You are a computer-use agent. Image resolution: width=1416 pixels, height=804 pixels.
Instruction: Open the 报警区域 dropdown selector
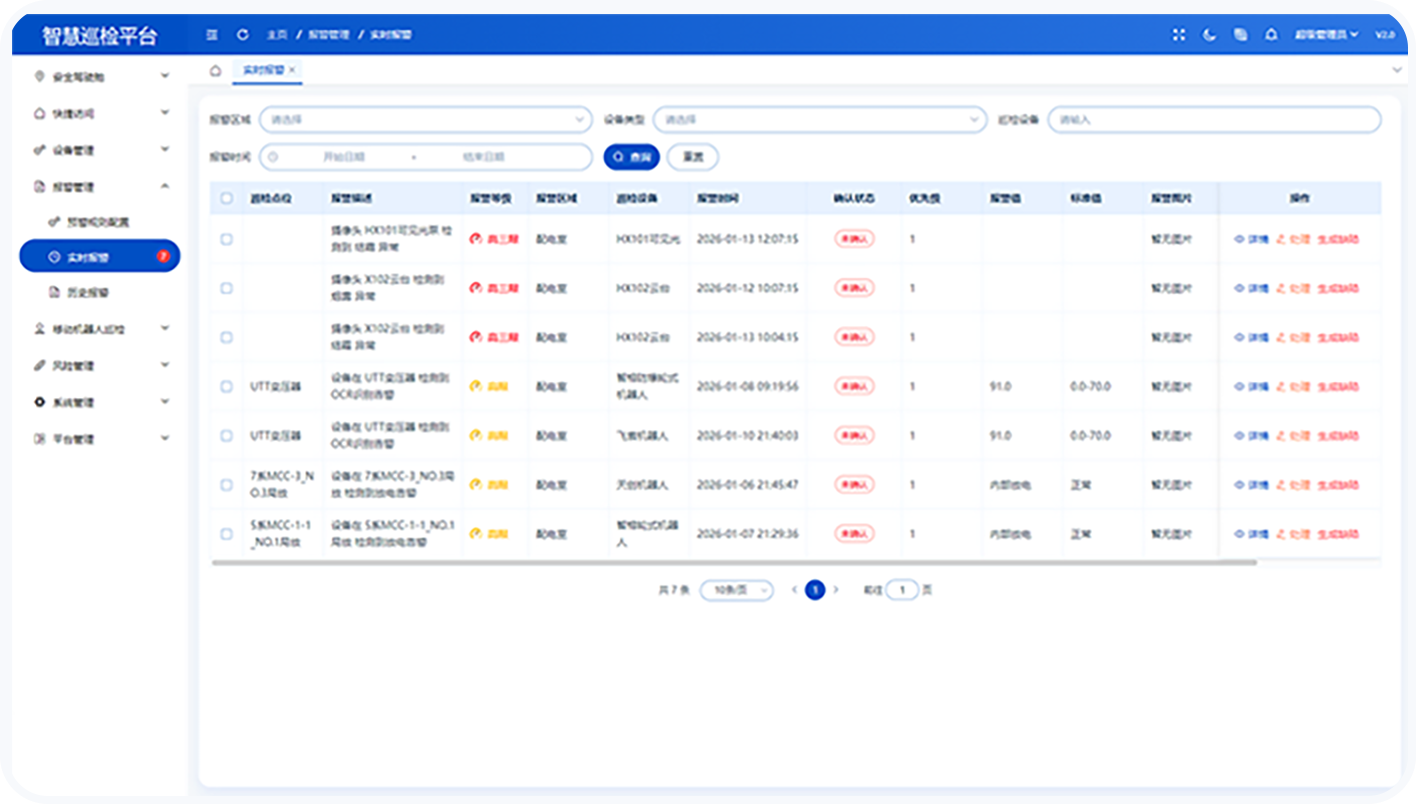pos(425,119)
